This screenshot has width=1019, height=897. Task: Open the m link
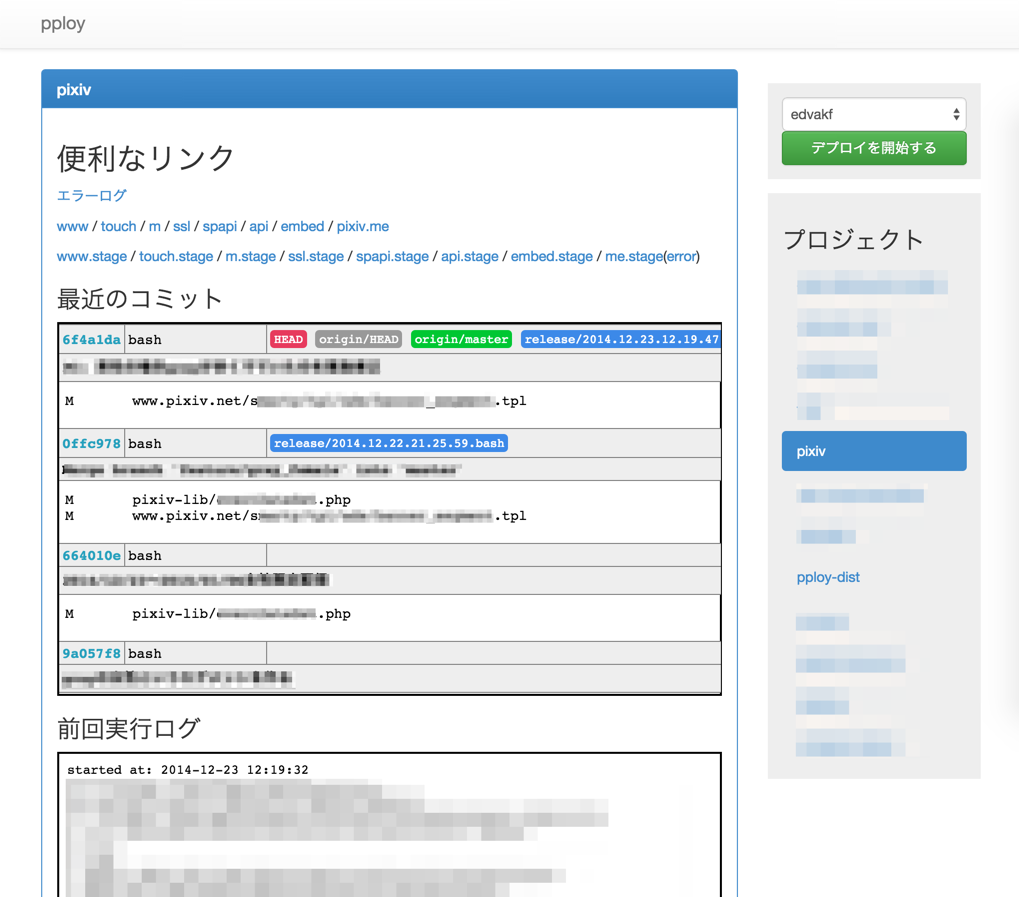tap(155, 226)
